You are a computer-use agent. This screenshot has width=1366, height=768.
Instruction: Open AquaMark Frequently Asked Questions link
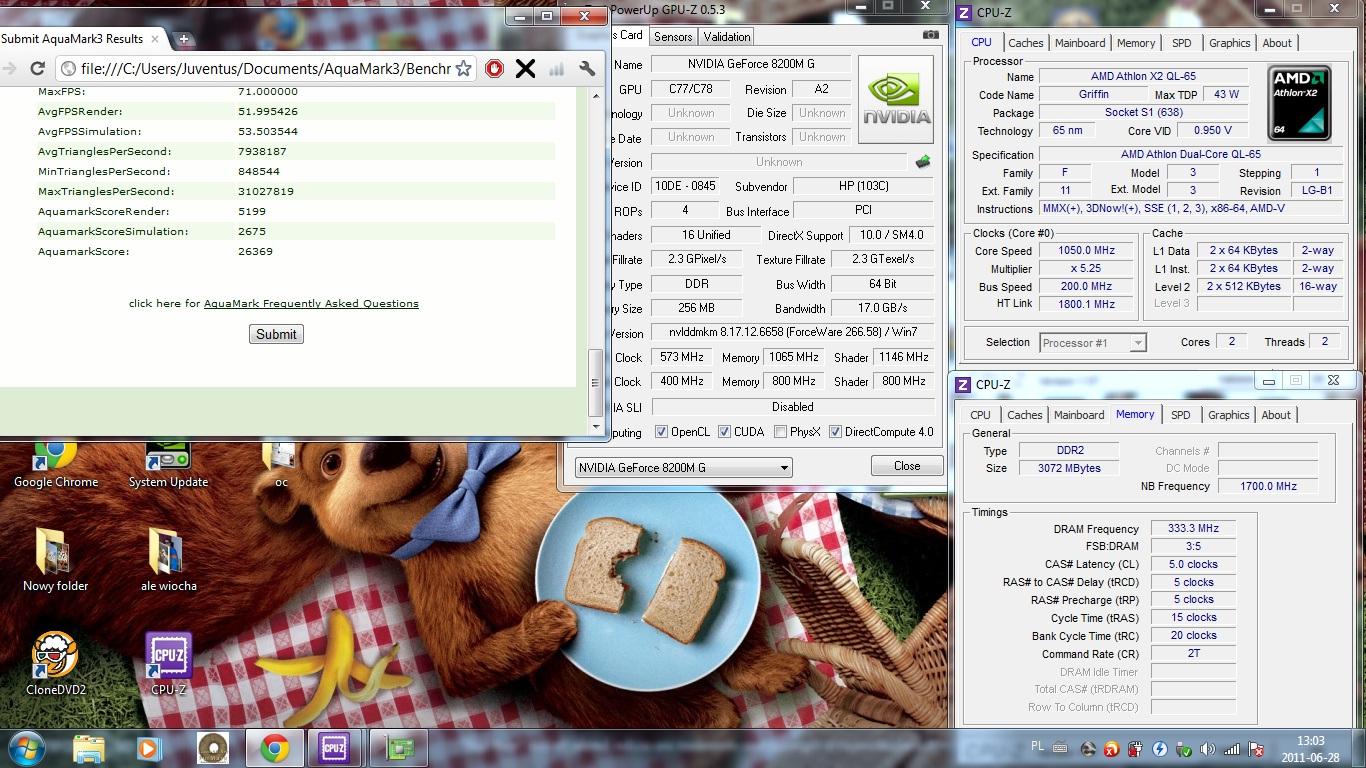pos(311,303)
